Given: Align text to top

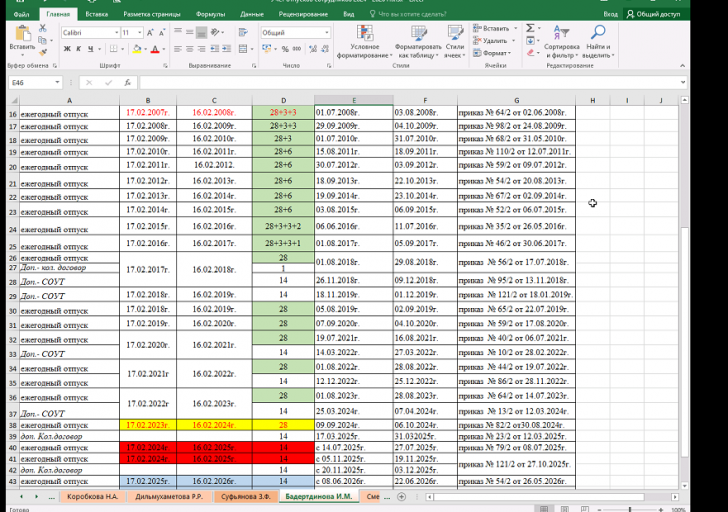Looking at the screenshot, I should (x=178, y=32).
